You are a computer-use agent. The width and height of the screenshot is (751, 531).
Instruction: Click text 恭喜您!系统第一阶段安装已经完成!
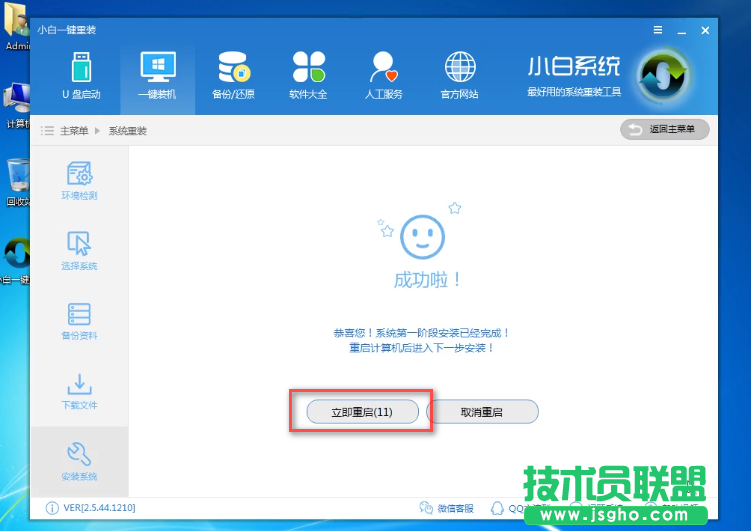point(421,333)
